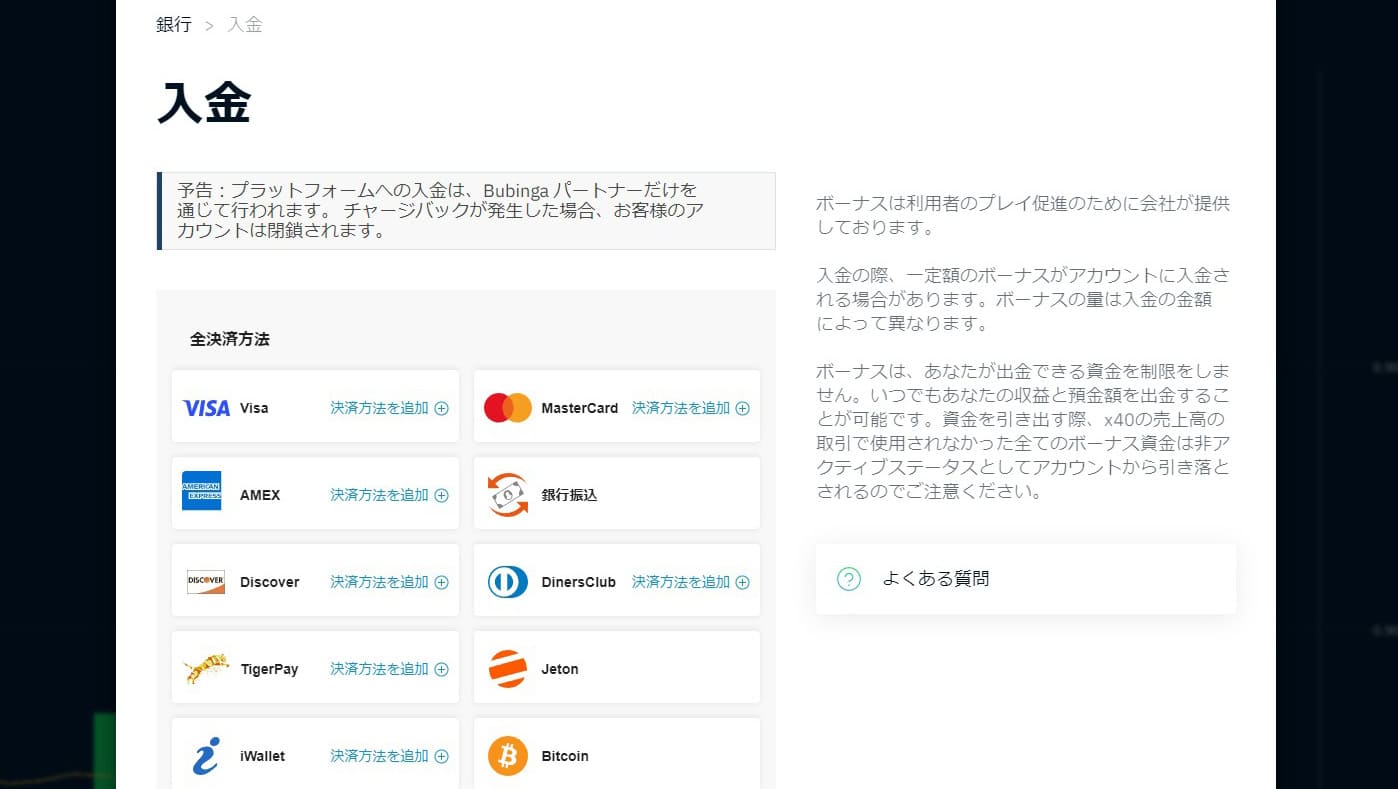Select the Visa payment label
Image resolution: width=1398 pixels, height=789 pixels.
254,408
